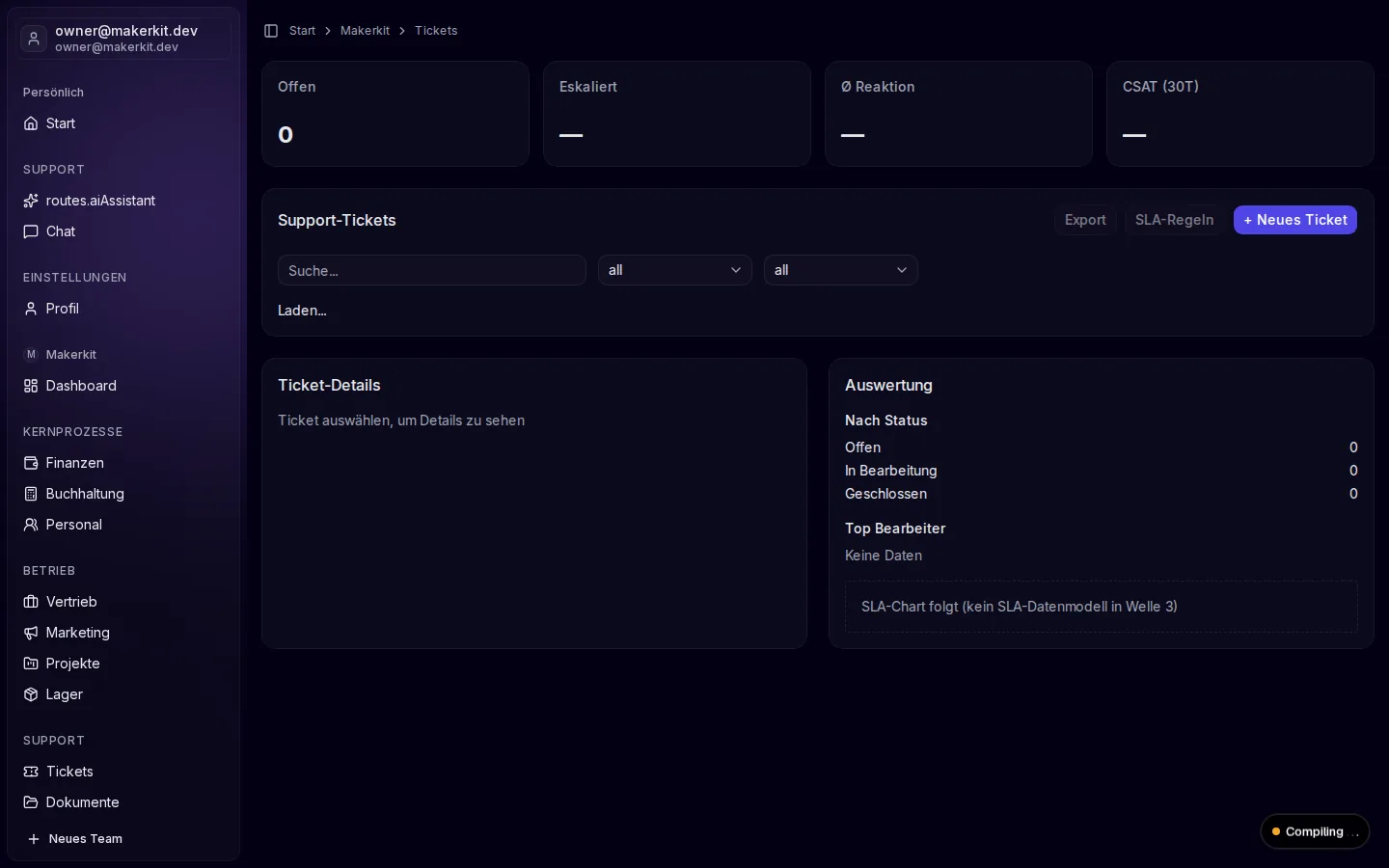The width and height of the screenshot is (1389, 868).
Task: Click the Ø Reaktion statistics card
Action: (959, 114)
